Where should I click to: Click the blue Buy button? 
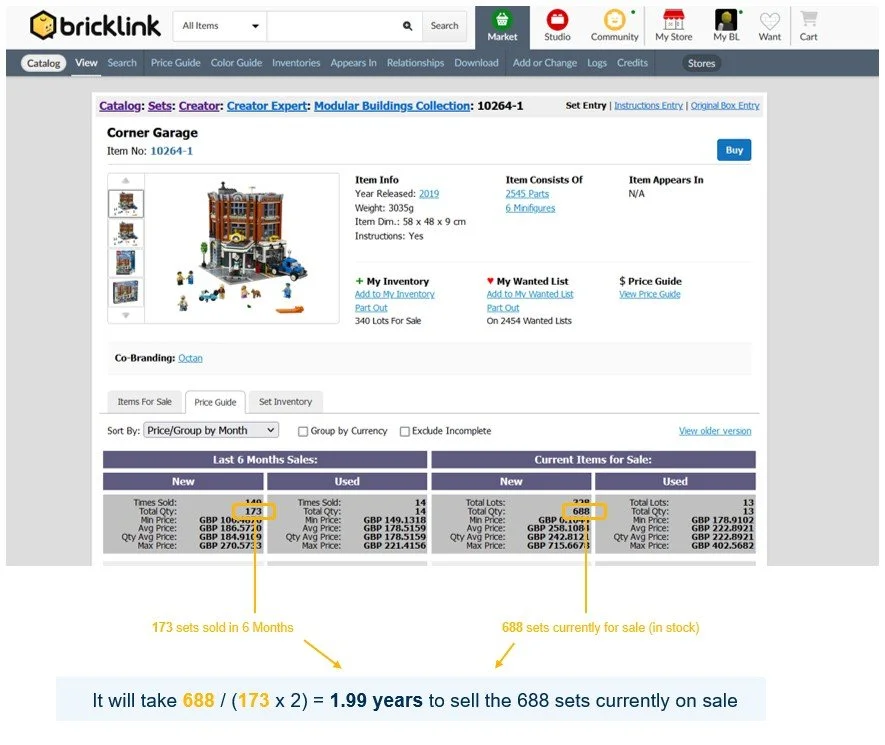[734, 150]
